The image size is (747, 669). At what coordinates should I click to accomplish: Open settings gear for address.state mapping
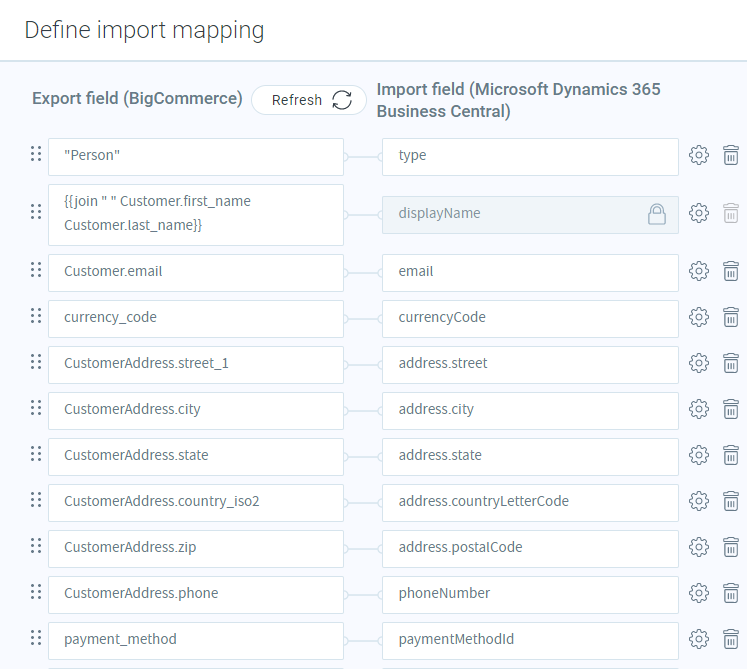tap(698, 455)
